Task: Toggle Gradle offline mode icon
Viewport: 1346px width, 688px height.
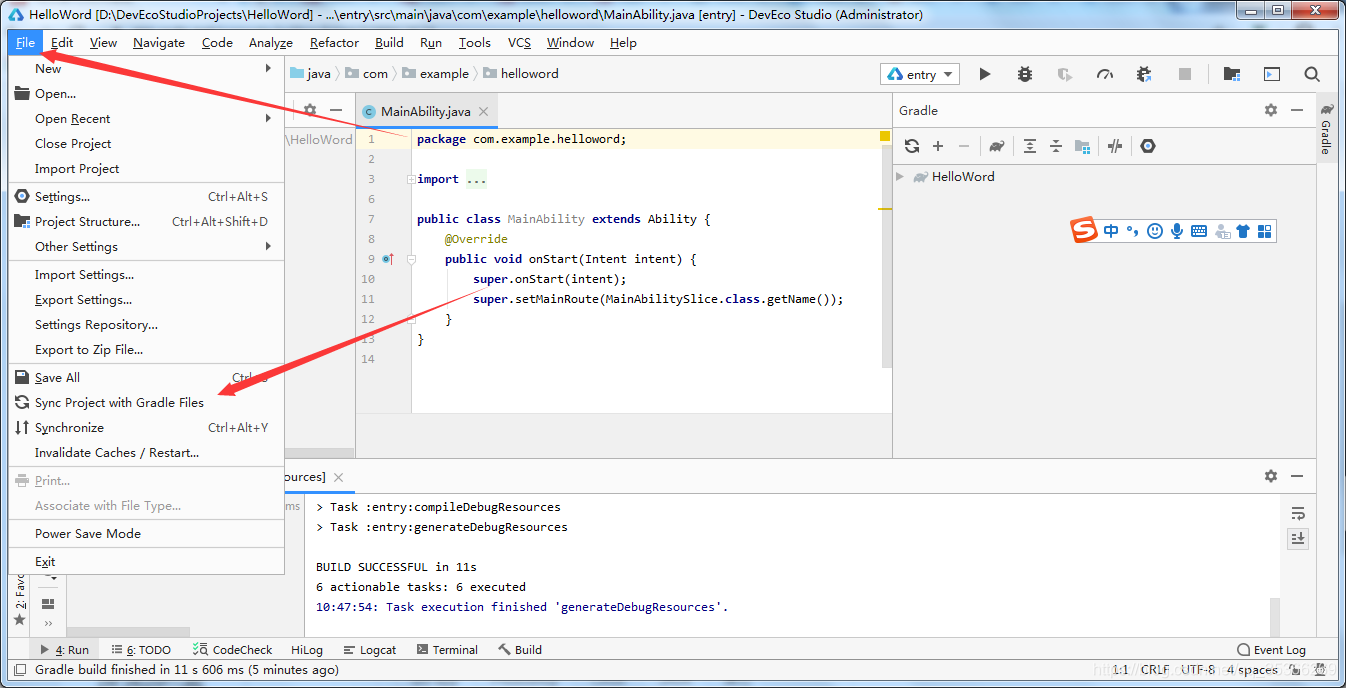Action: click(x=1115, y=146)
